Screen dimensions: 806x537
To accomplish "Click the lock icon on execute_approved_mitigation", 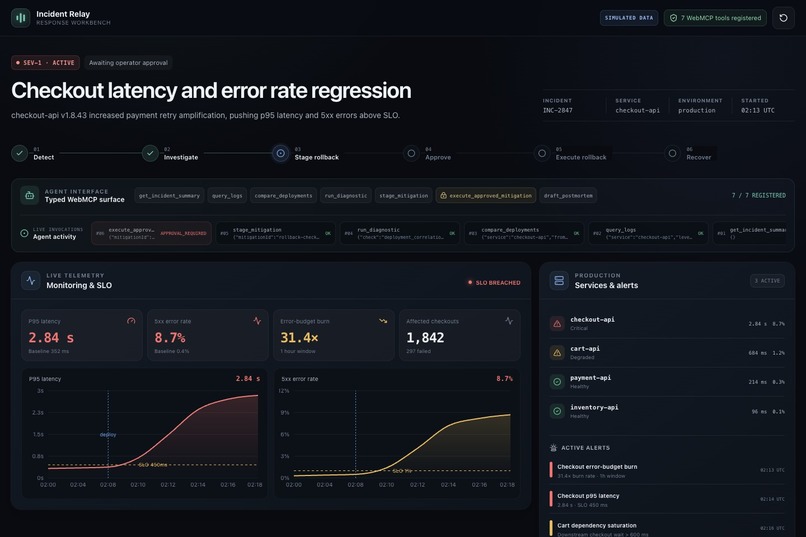I will point(444,196).
